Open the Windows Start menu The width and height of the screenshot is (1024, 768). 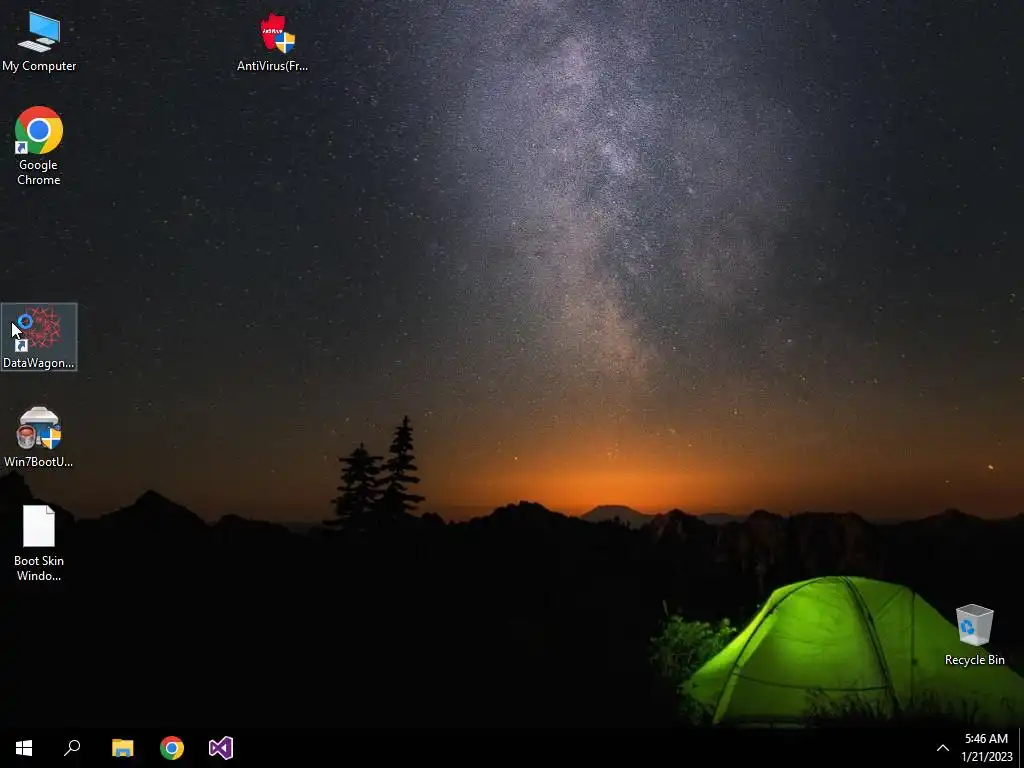pyautogui.click(x=24, y=748)
